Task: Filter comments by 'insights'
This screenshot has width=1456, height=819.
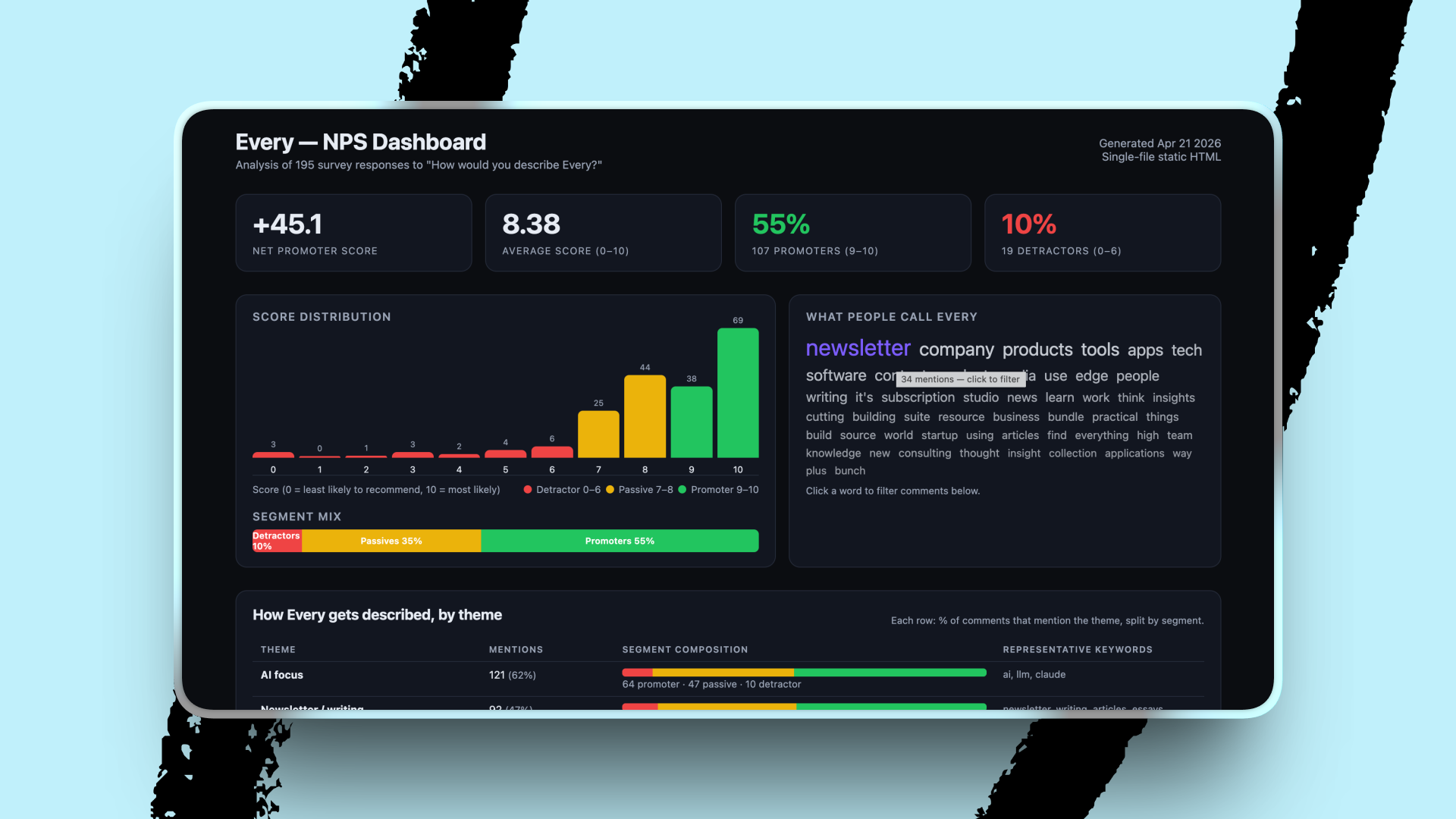Action: 1173,397
